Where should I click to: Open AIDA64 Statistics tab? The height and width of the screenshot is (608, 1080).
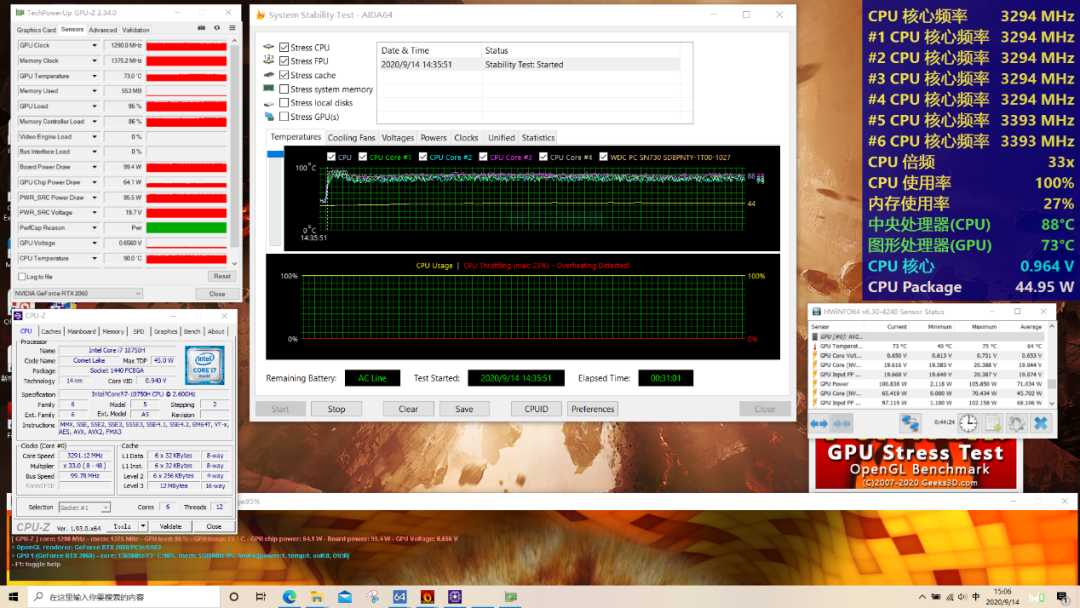click(x=538, y=138)
